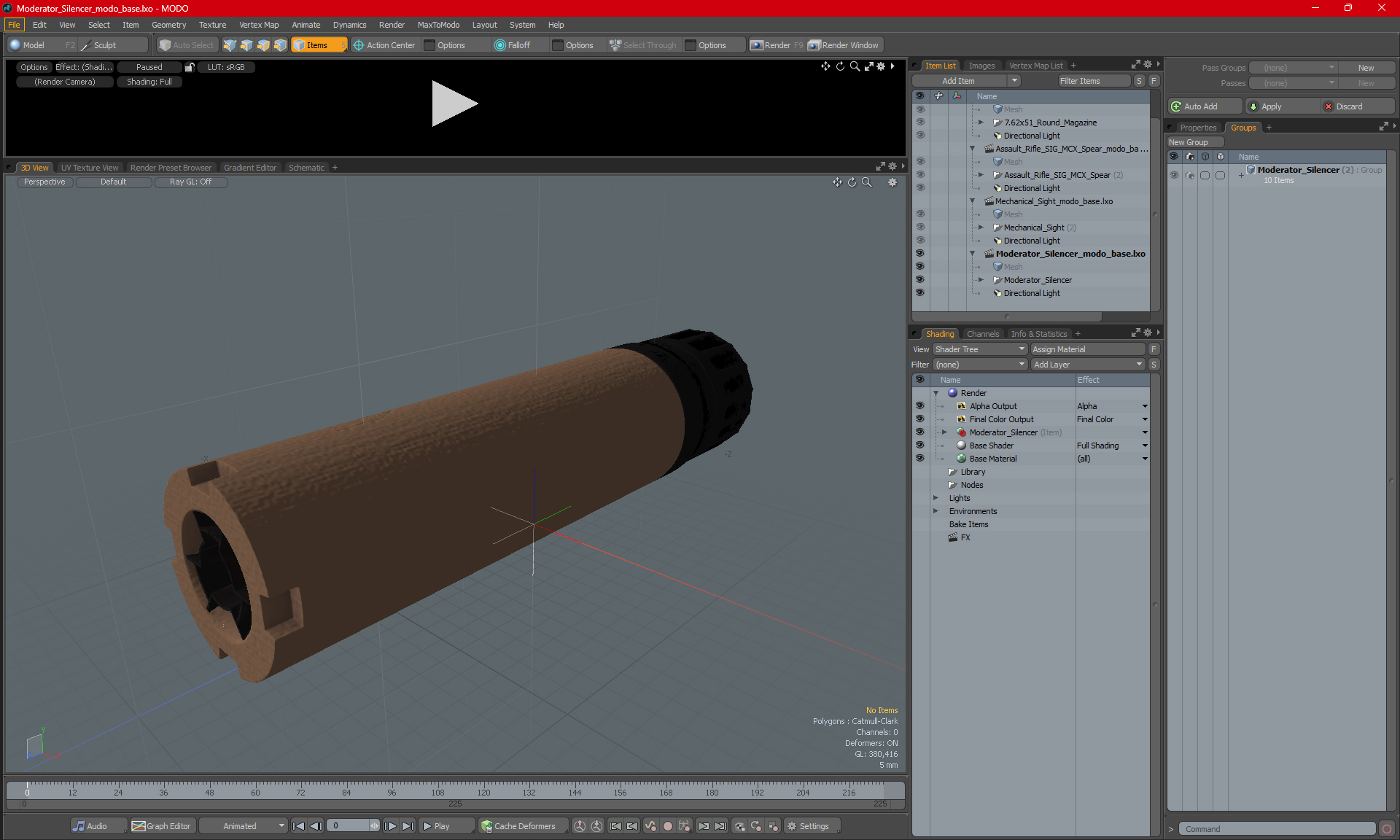
Task: Select Polygons selection mode cube icon
Action: click(x=263, y=45)
